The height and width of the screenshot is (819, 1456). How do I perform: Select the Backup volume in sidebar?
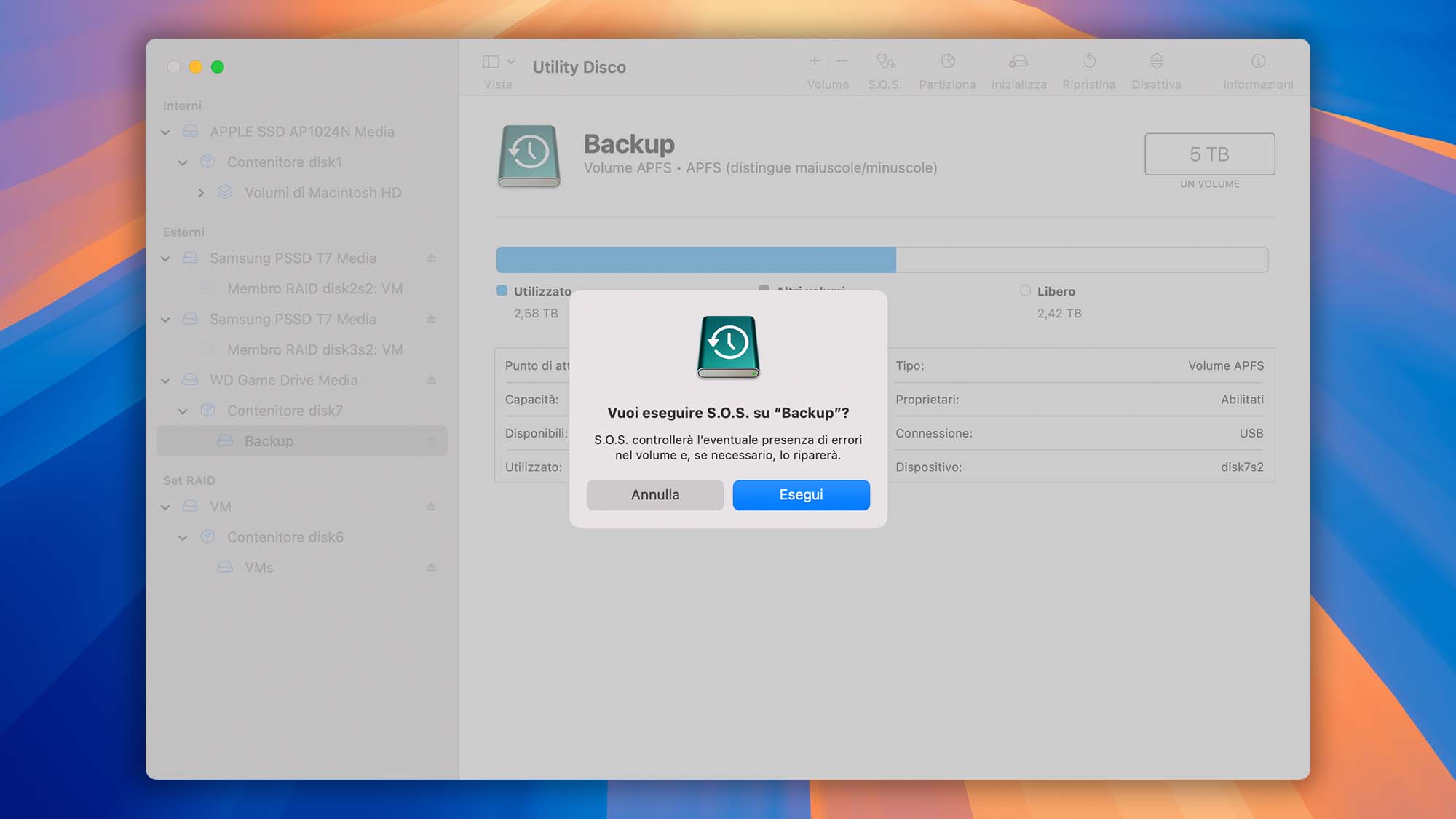[x=301, y=441]
